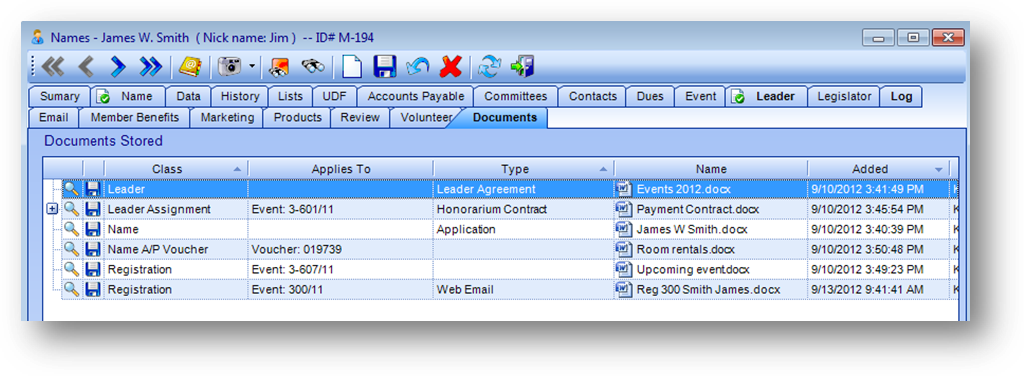Open the Leader tab
The height and width of the screenshot is (376, 1024).
pyautogui.click(x=767, y=97)
